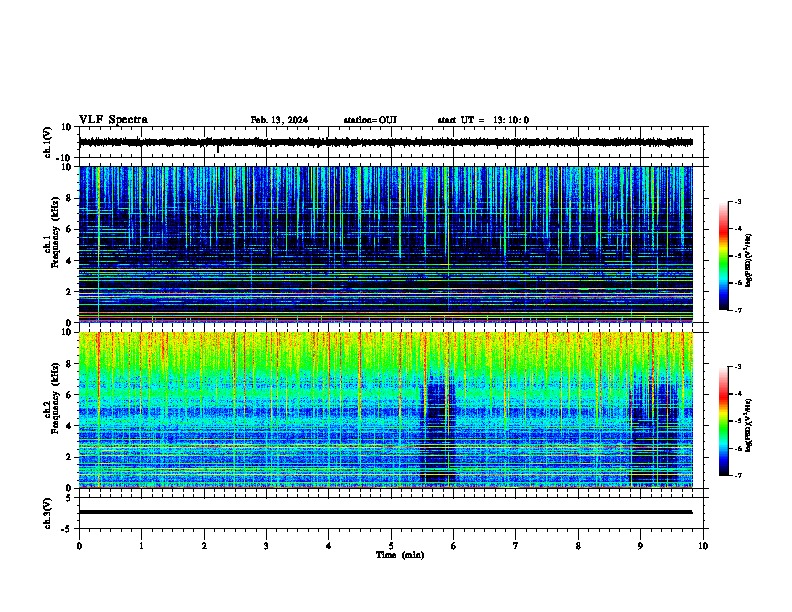Viewport: 792px width, 612px height.
Task: Click the time axis tick labeled 3
Action: [x=266, y=546]
